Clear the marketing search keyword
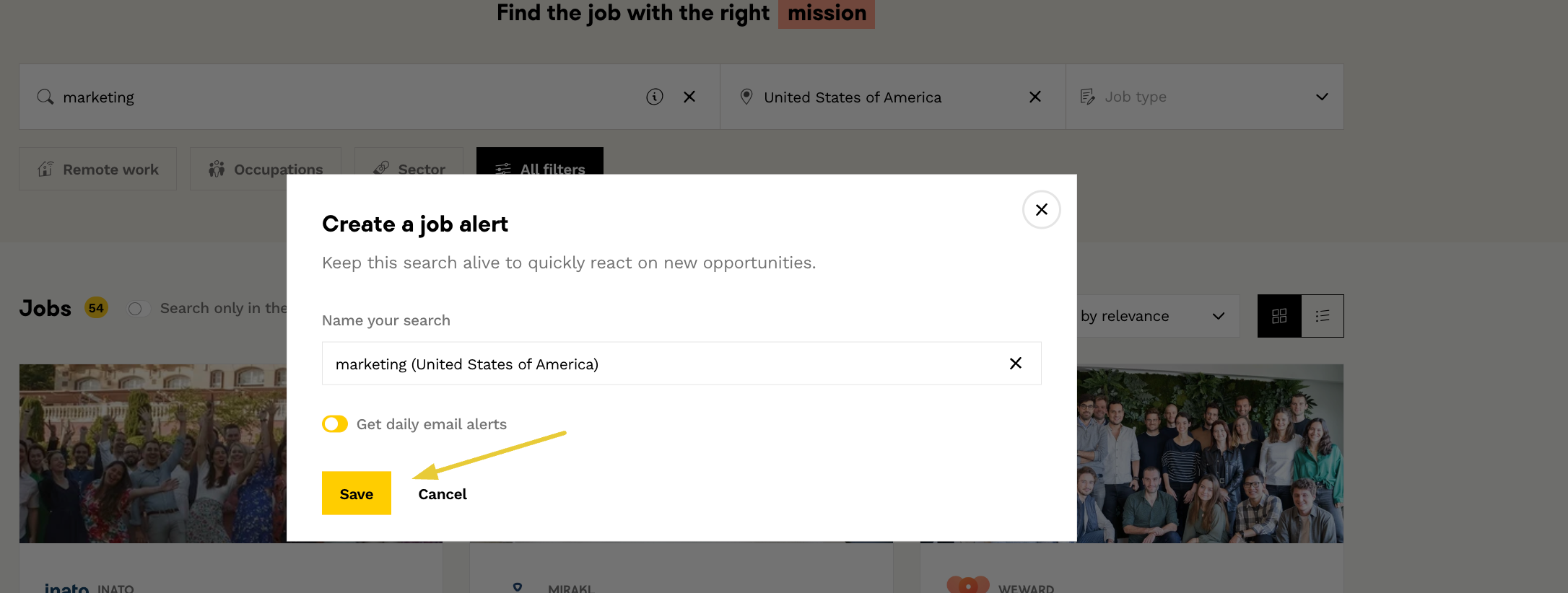The width and height of the screenshot is (1568, 593). point(689,97)
